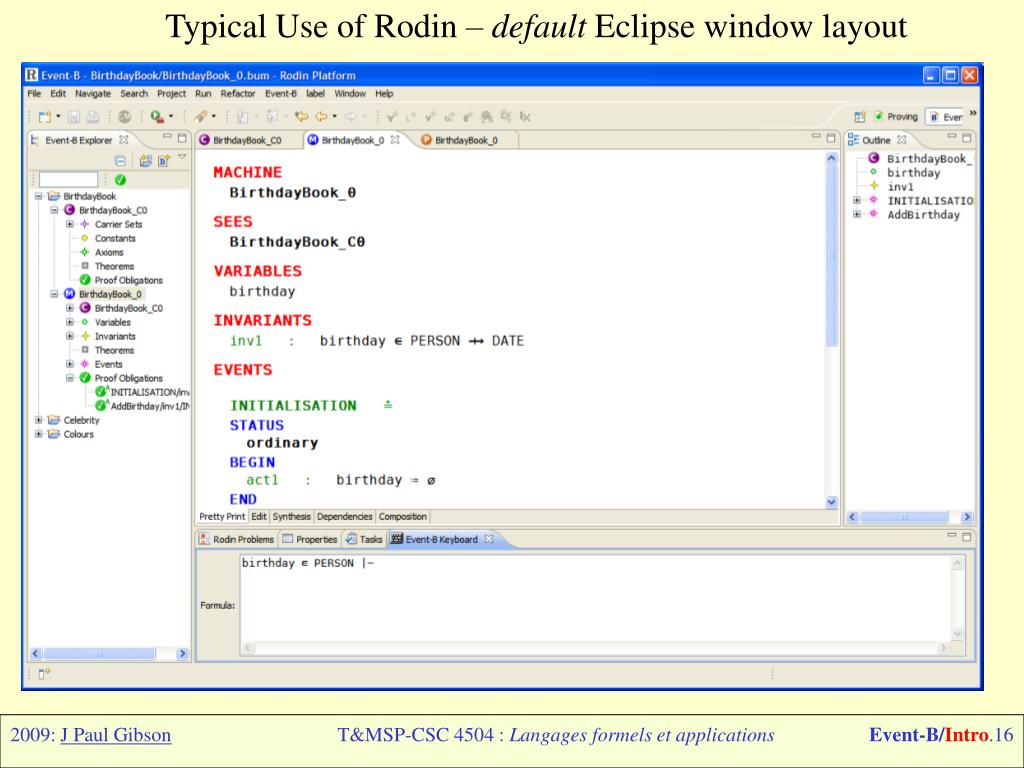
Task: Minimize the Outline view
Action: coord(952,136)
